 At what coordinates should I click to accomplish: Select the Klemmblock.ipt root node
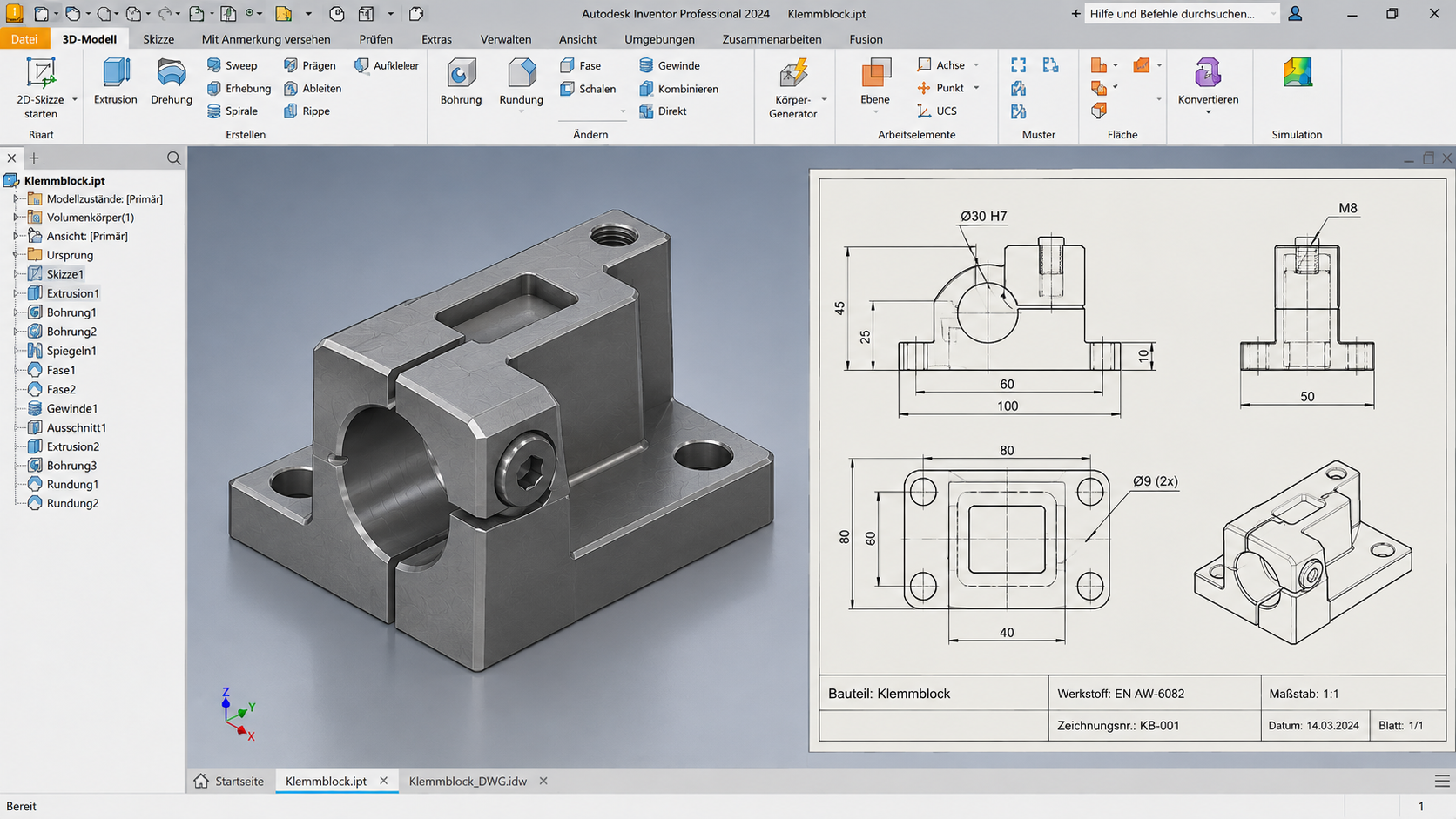pyautogui.click(x=64, y=180)
